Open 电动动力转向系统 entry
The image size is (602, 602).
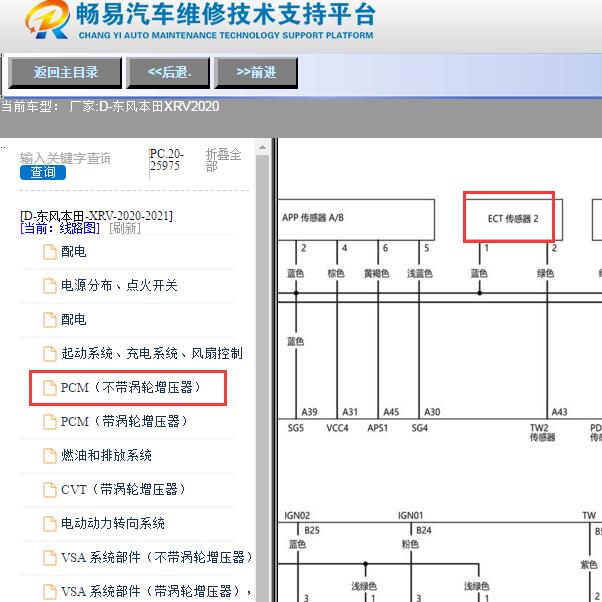(113, 524)
